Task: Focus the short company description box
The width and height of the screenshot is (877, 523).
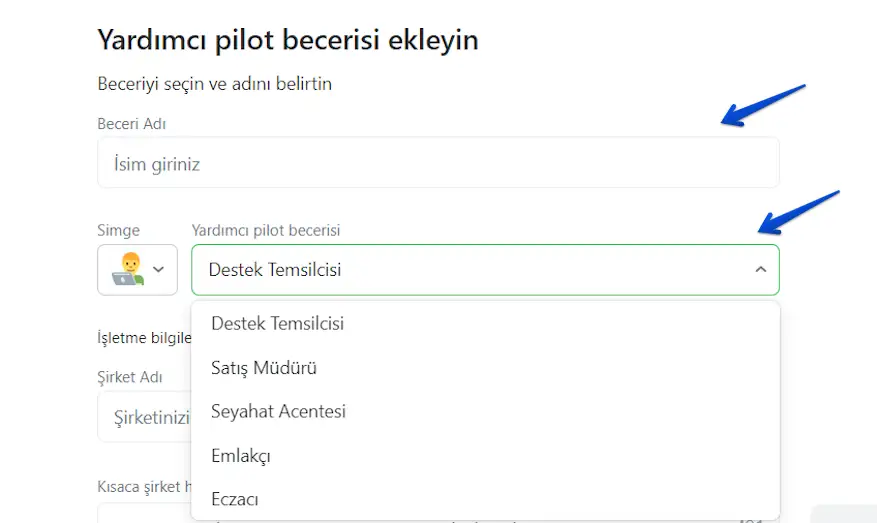Action: tap(143, 515)
